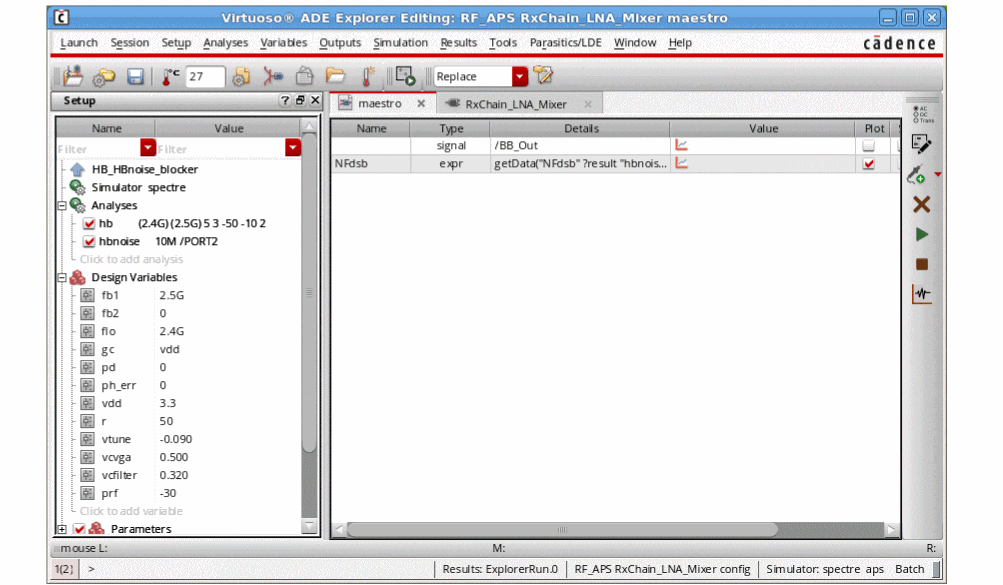The width and height of the screenshot is (1003, 585).
Task: Click the Details column header
Action: [x=581, y=129]
